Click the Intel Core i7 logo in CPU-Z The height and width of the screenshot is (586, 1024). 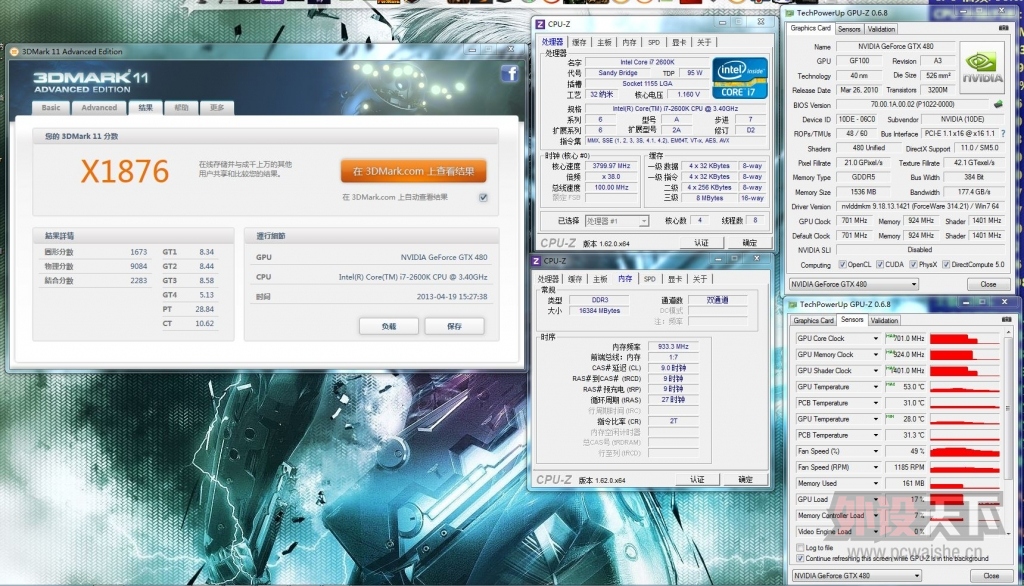tap(740, 78)
